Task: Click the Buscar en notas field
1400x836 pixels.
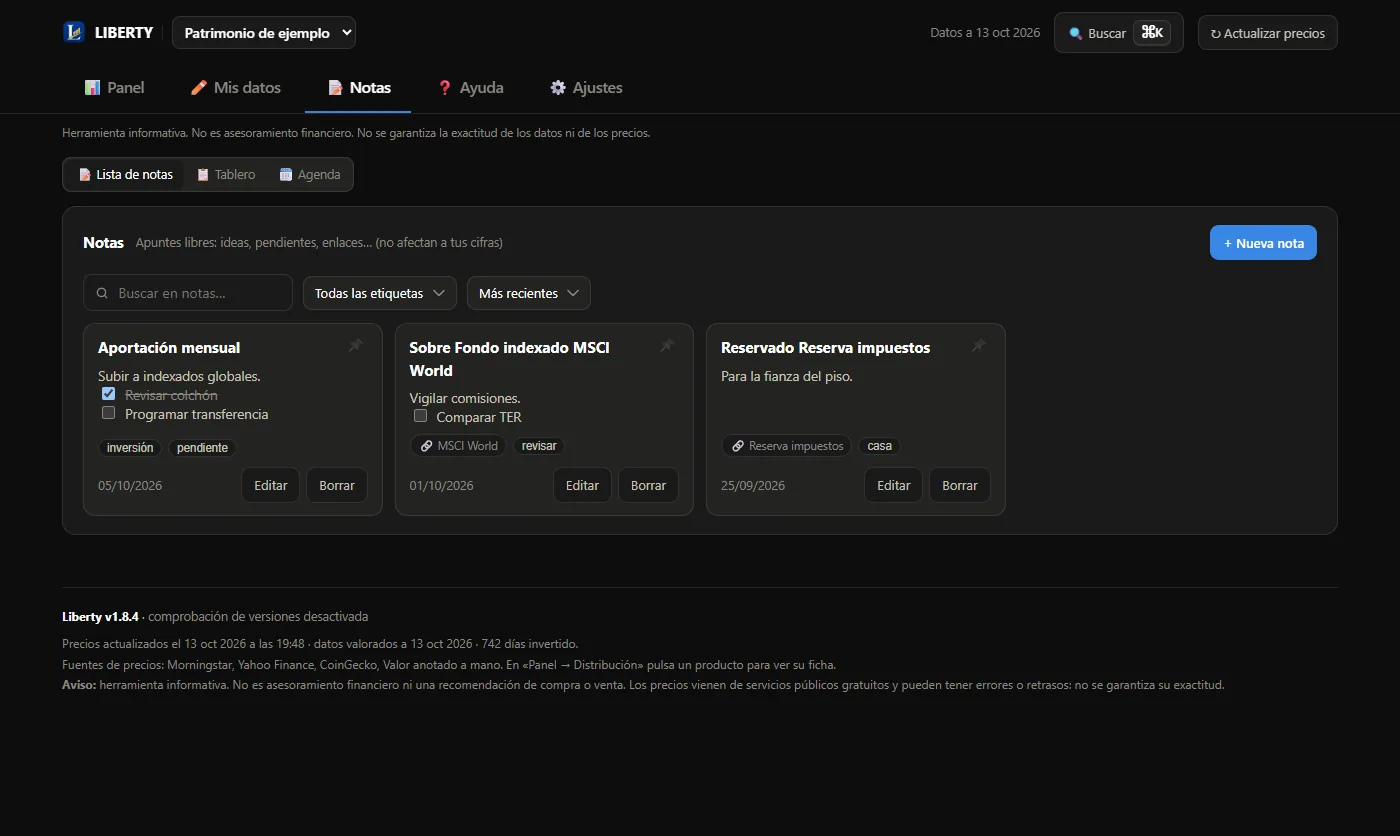Action: 188,293
